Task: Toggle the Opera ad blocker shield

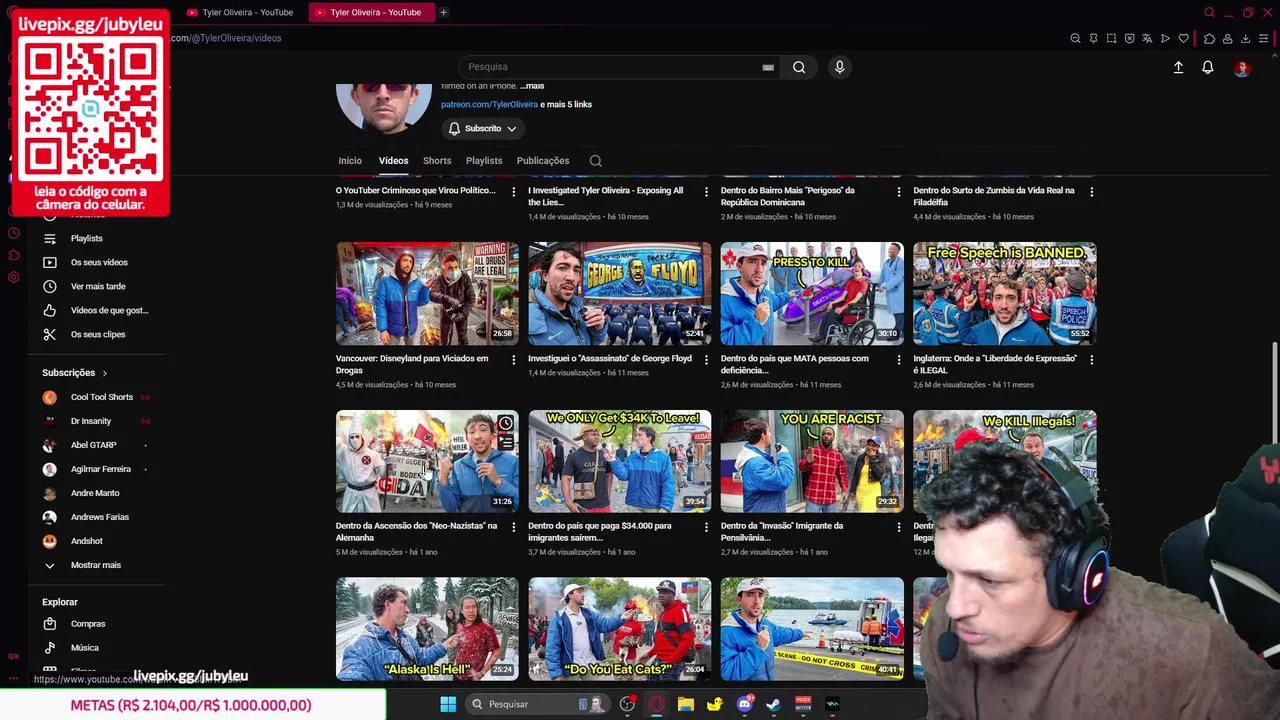Action: (x=1129, y=39)
